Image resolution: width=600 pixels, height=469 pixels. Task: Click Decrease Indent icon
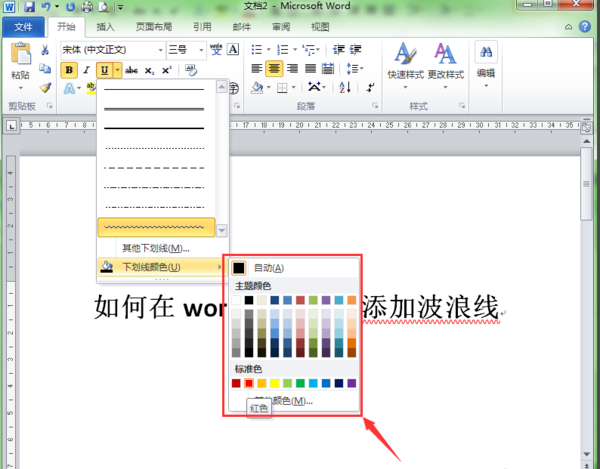click(339, 49)
